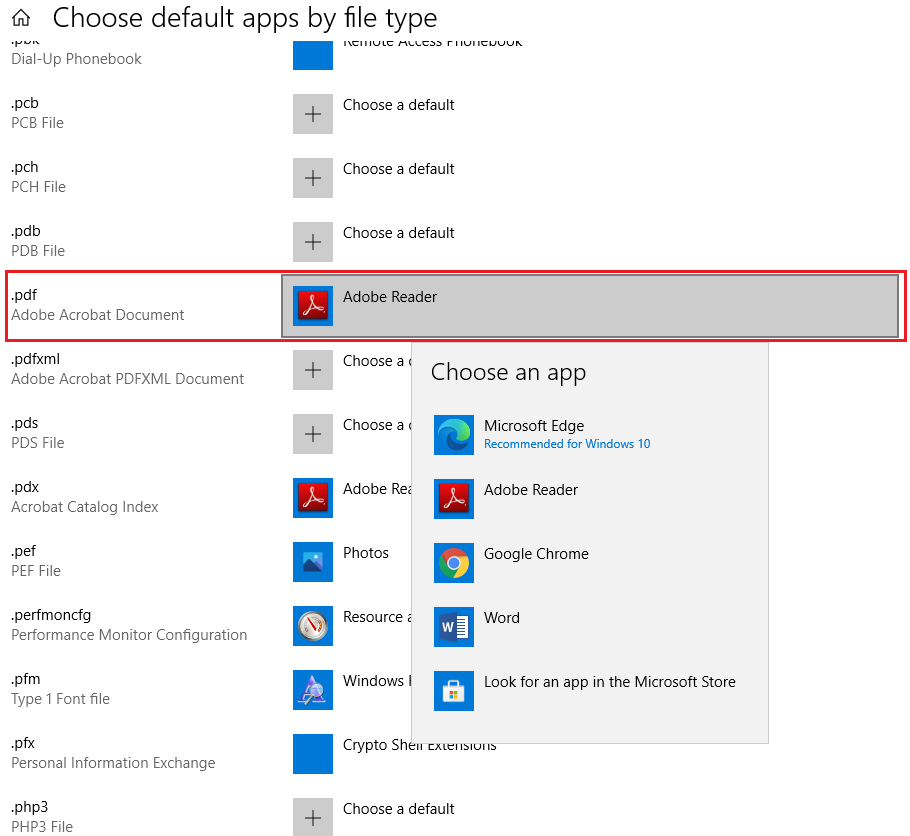Click the .pdfxml extension label
This screenshot has height=836, width=910.
tap(35, 359)
